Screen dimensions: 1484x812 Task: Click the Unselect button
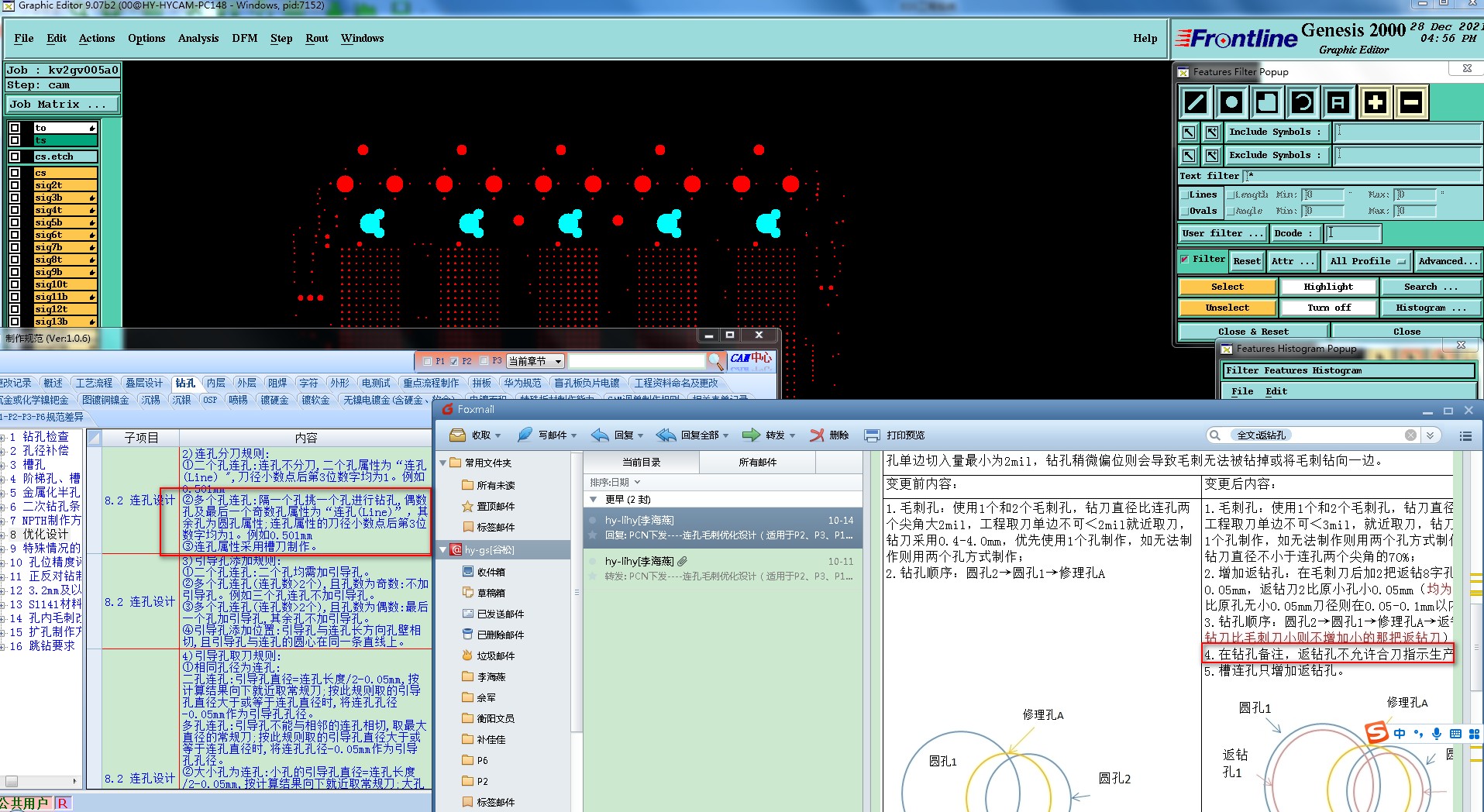click(x=1227, y=308)
